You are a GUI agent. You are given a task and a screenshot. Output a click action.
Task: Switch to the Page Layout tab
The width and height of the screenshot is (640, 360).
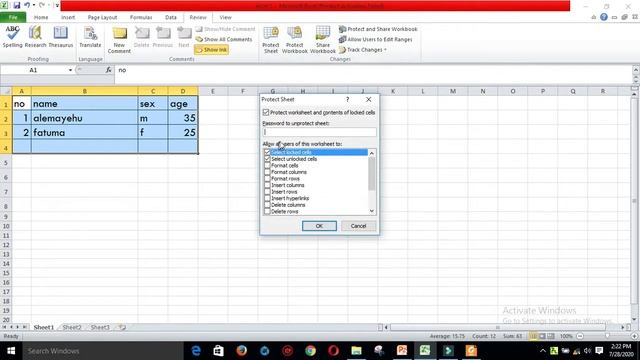tap(102, 18)
